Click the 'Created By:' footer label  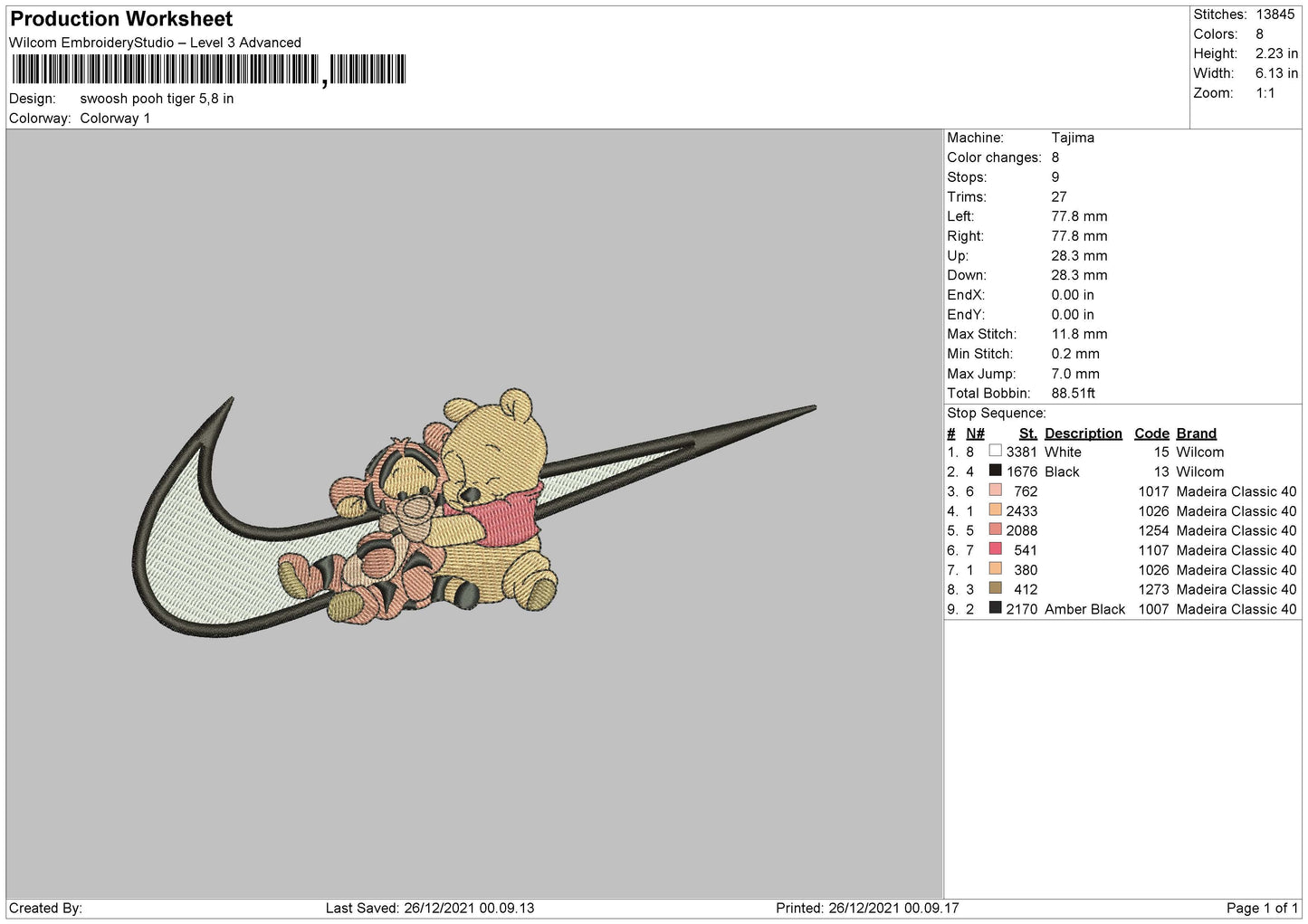click(x=45, y=908)
